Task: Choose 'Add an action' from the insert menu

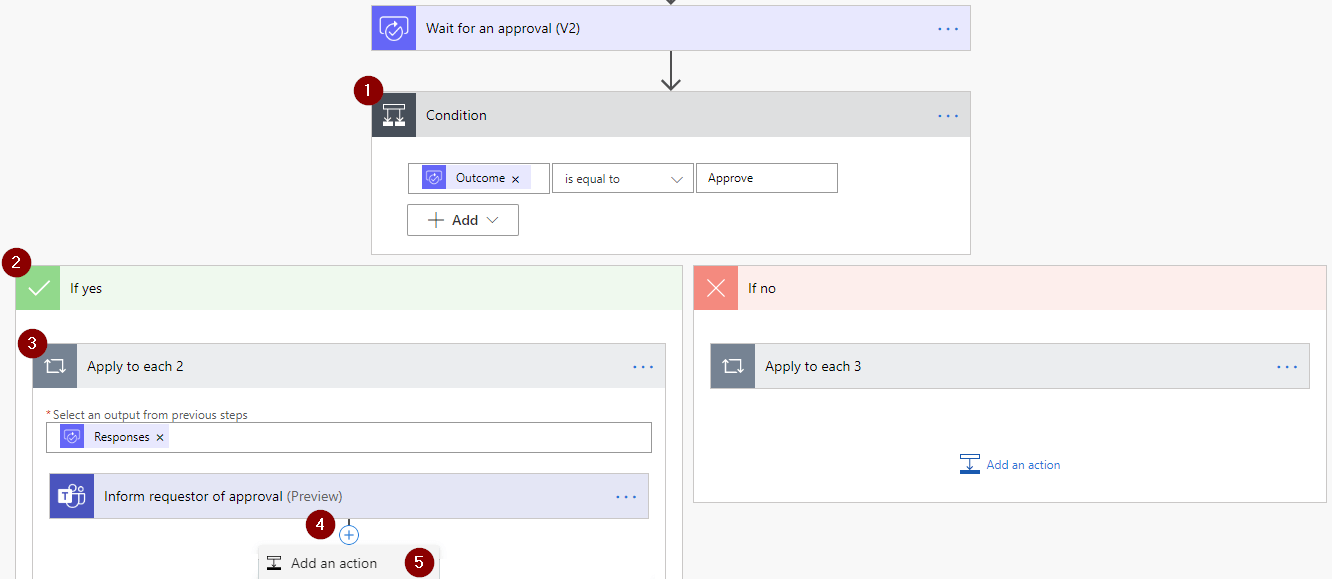Action: [332, 562]
